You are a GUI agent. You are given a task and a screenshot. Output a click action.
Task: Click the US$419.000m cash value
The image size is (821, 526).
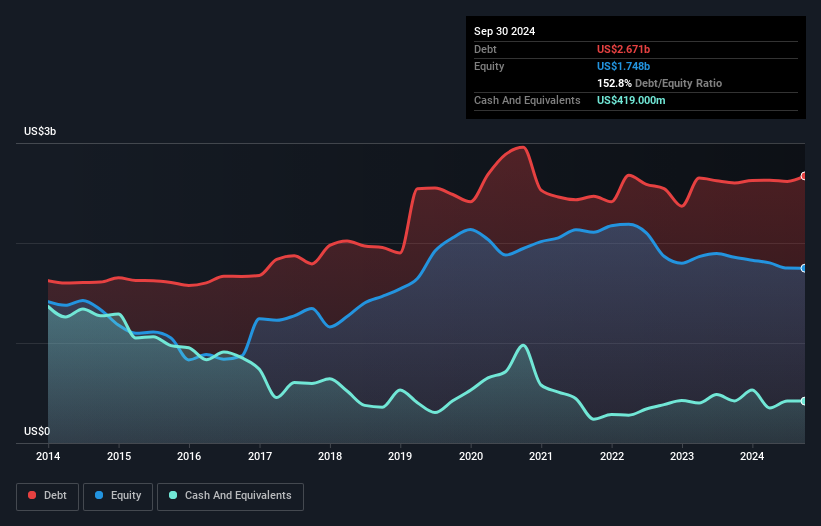click(631, 100)
